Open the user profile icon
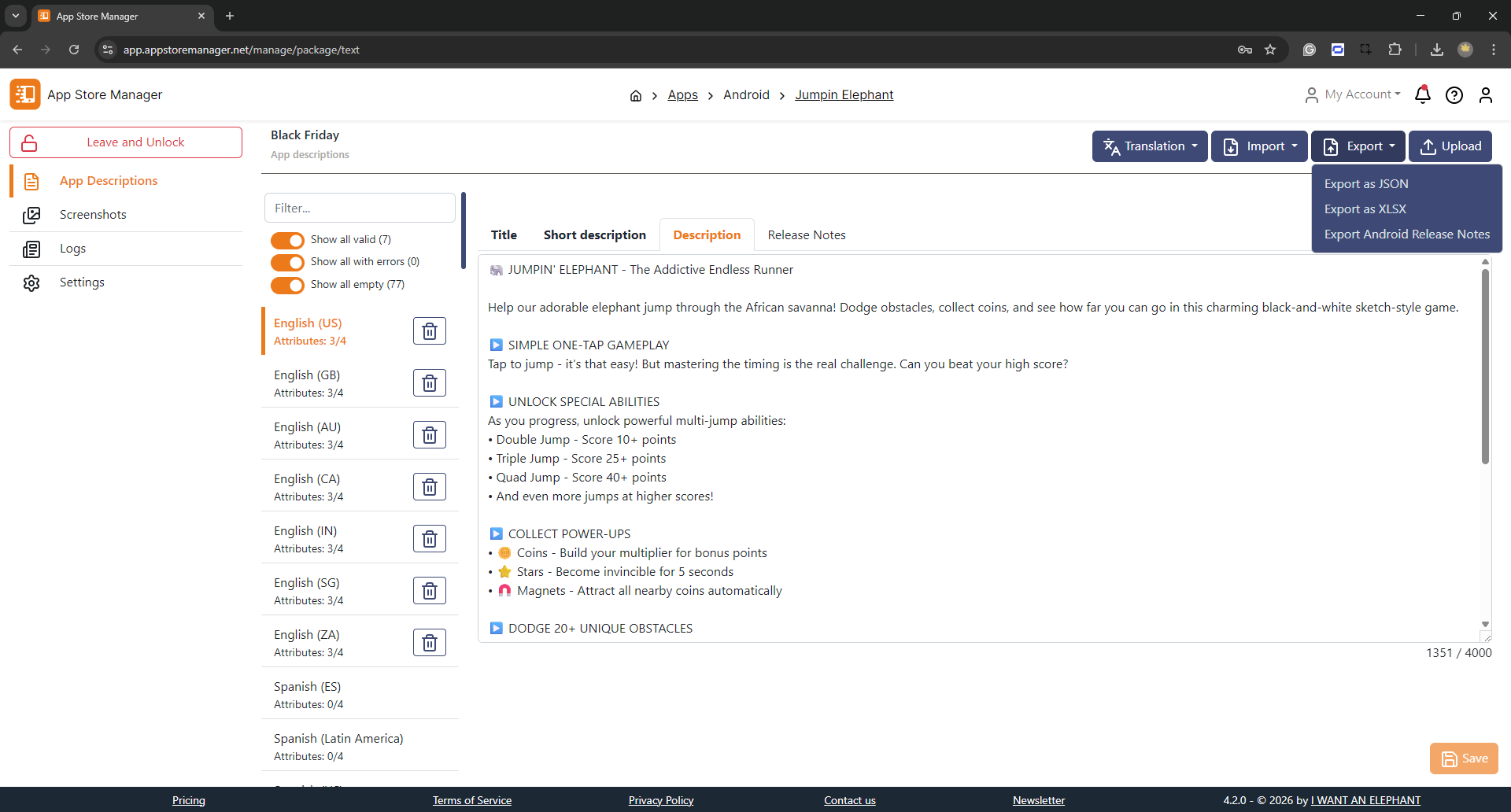The image size is (1511, 812). [1485, 95]
